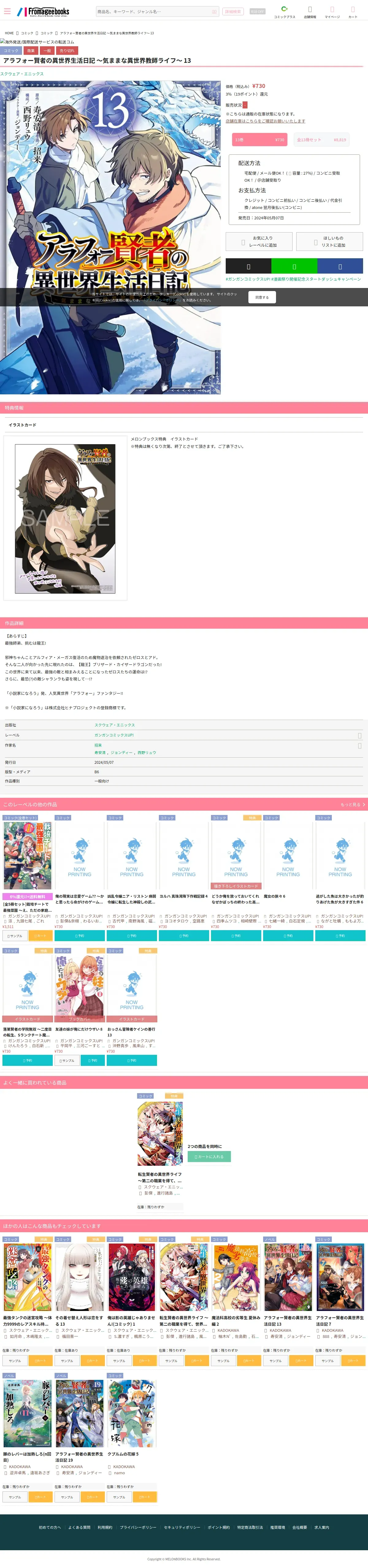Open author 寿安清 link in details
Image resolution: width=368 pixels, height=1568 pixels.
click(100, 753)
